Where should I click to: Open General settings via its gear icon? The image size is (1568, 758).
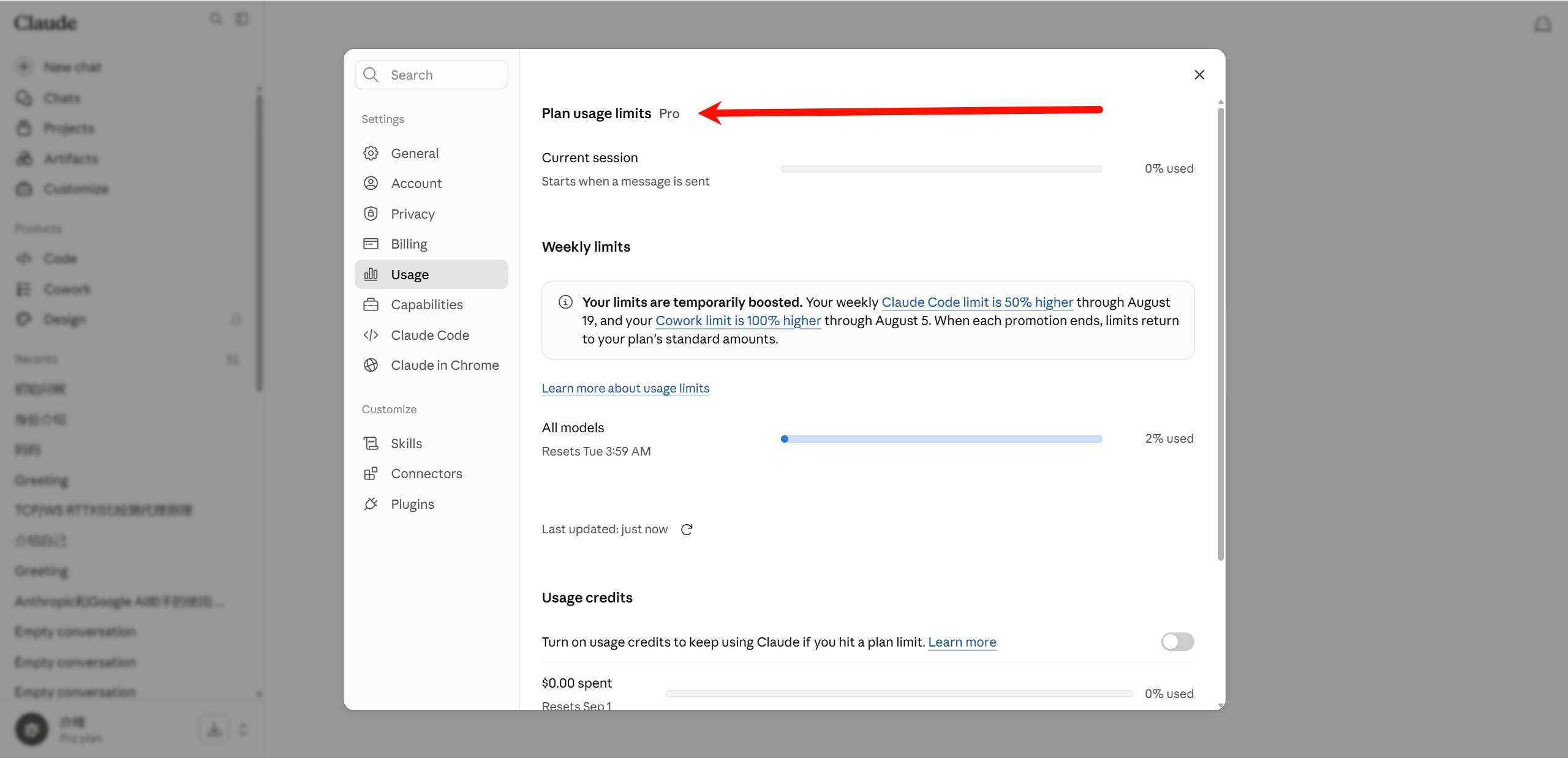pos(371,153)
